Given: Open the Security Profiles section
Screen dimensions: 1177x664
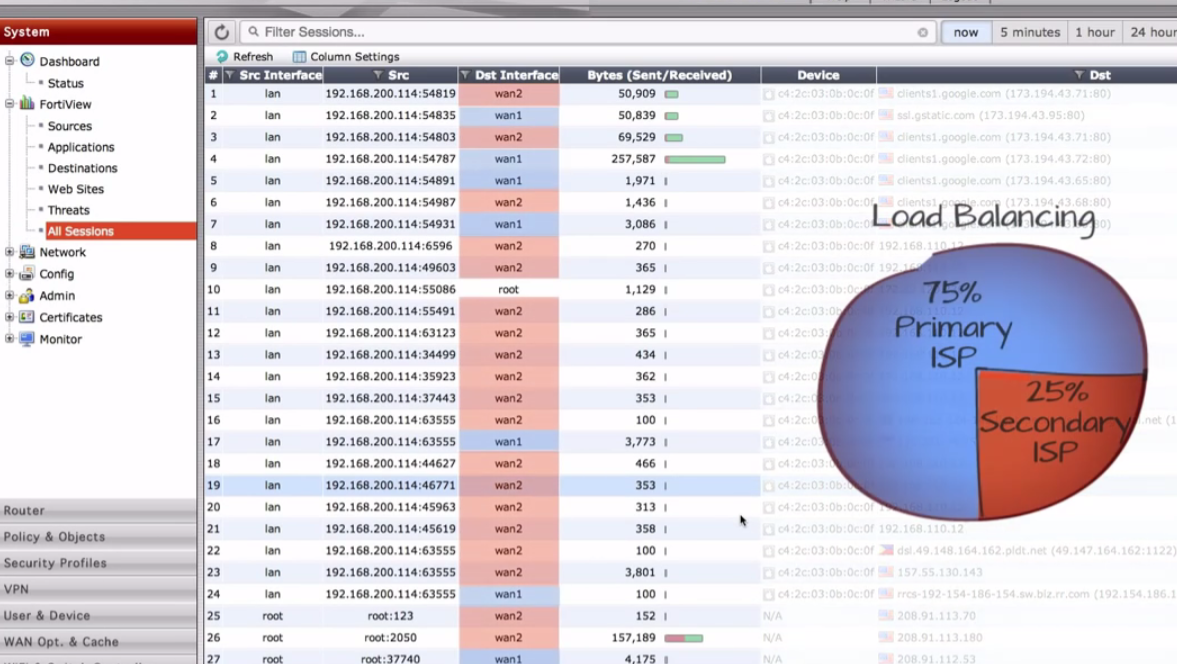Looking at the screenshot, I should click(98, 563).
